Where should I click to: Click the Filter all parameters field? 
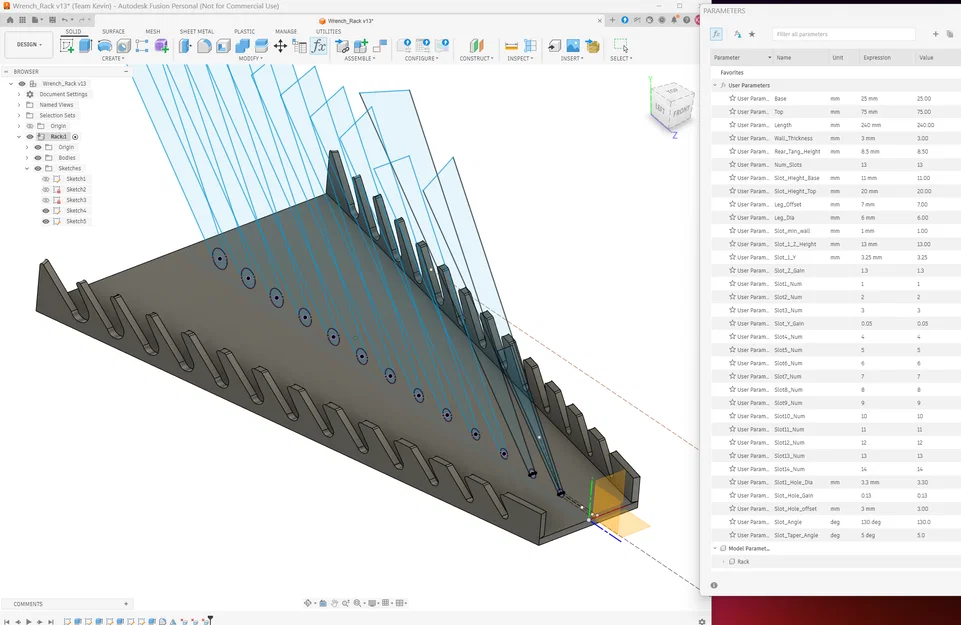coord(843,34)
